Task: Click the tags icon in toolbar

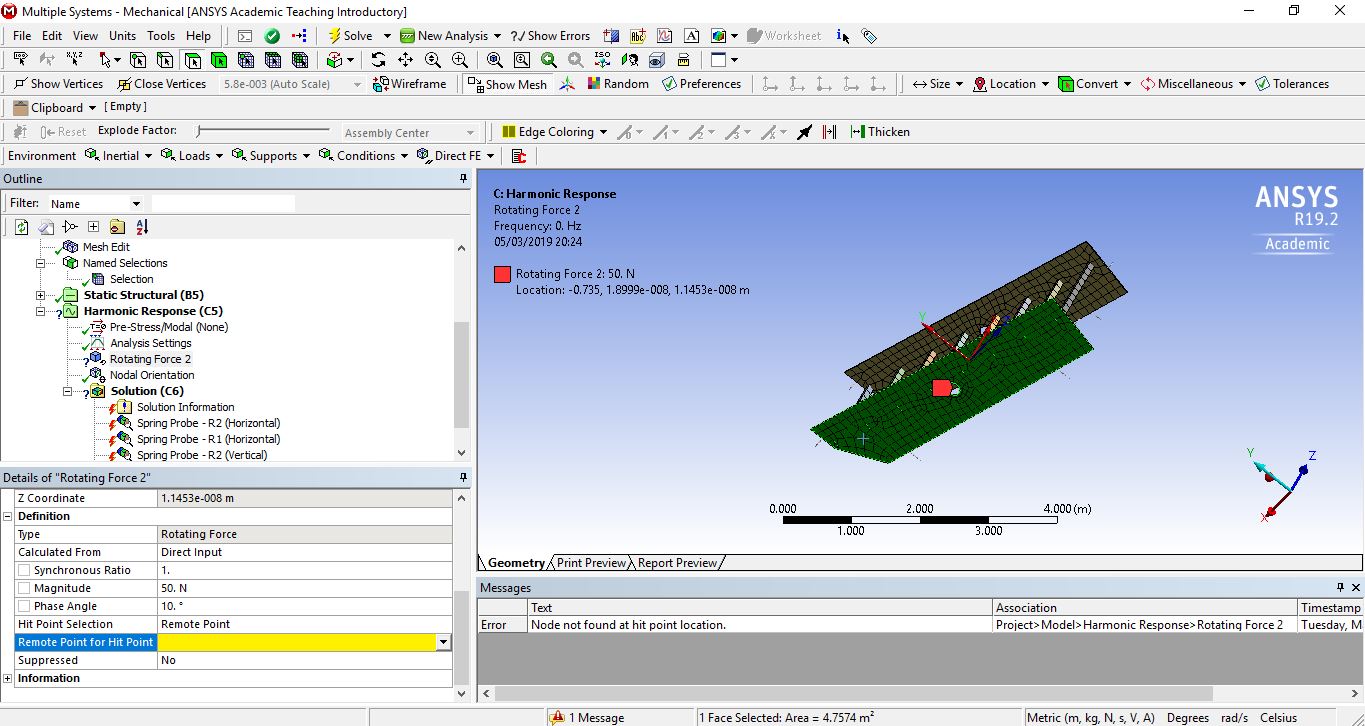Action: click(x=869, y=36)
